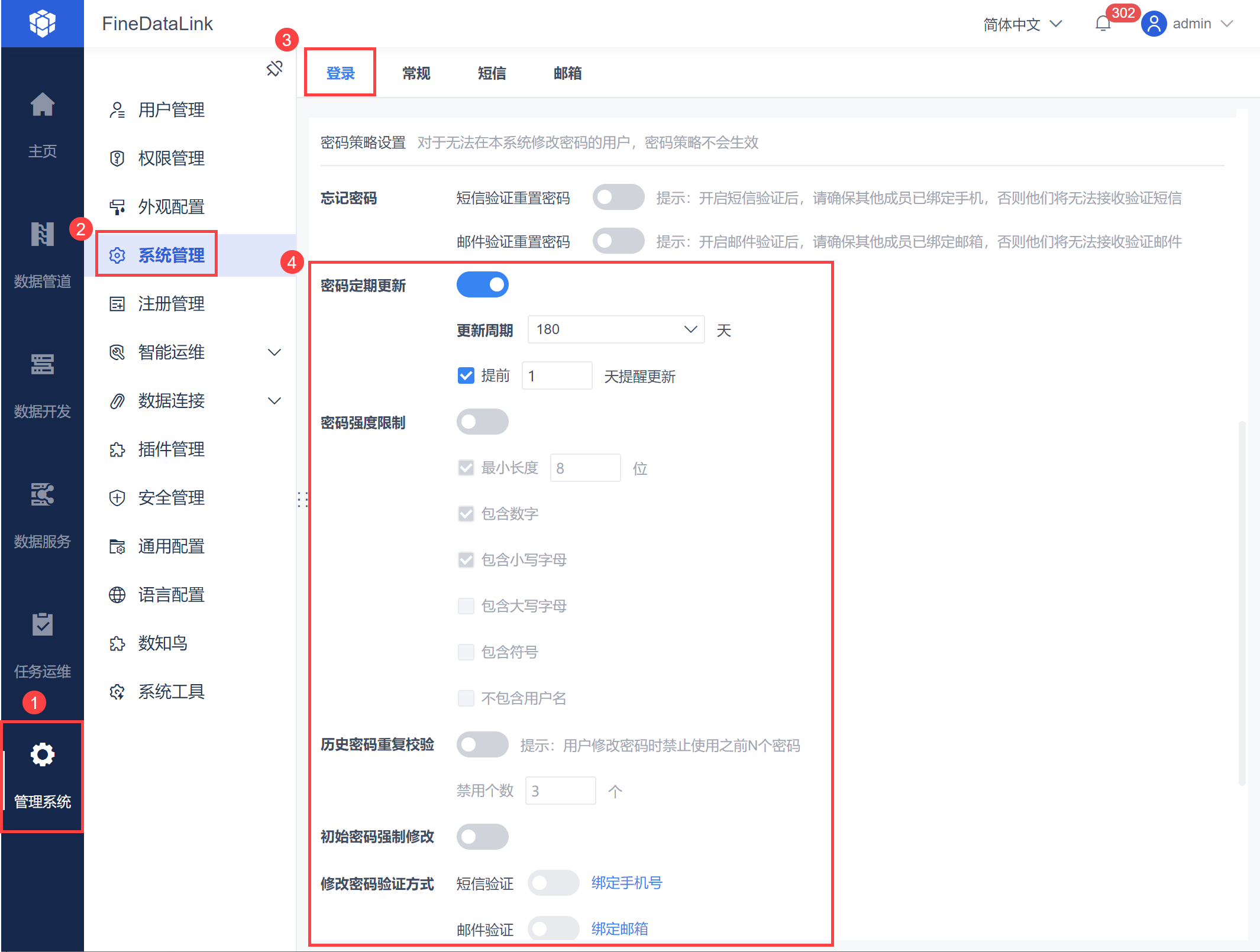Viewport: 1260px width, 952px height.
Task: Switch to the SMS tab
Action: pos(492,73)
